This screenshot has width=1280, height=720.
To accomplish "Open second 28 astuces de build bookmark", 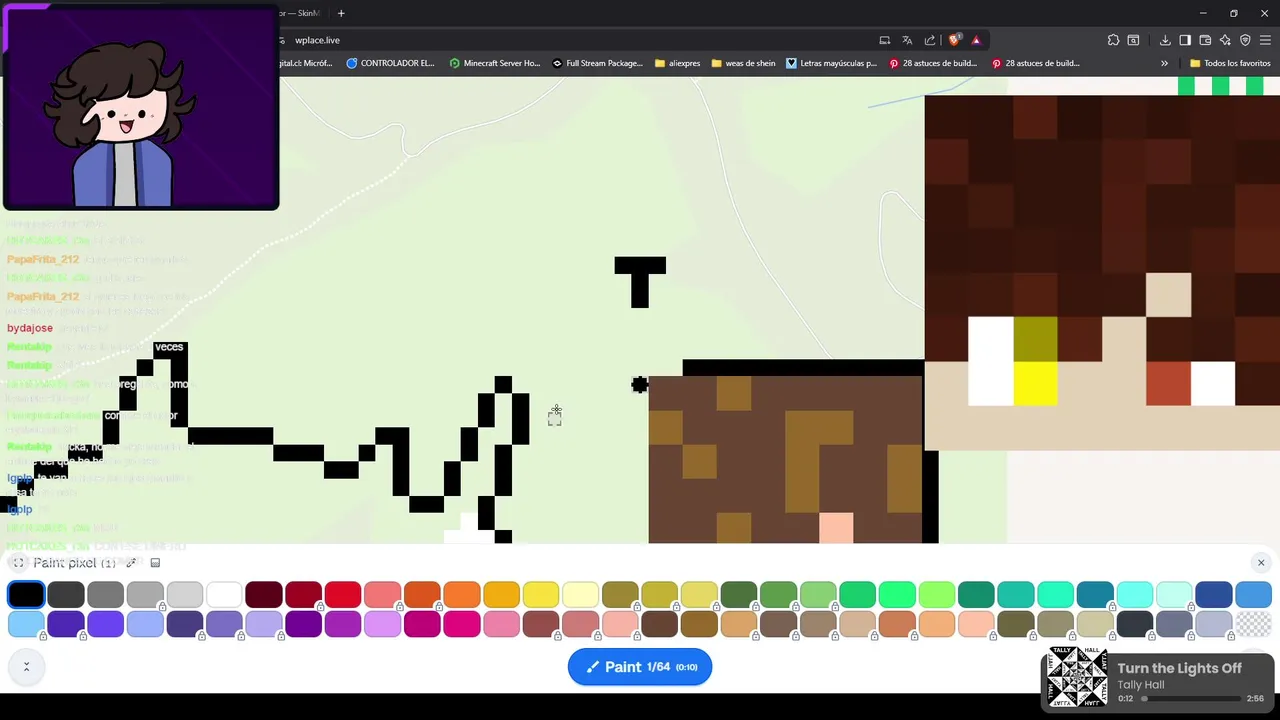I will (x=1036, y=63).
